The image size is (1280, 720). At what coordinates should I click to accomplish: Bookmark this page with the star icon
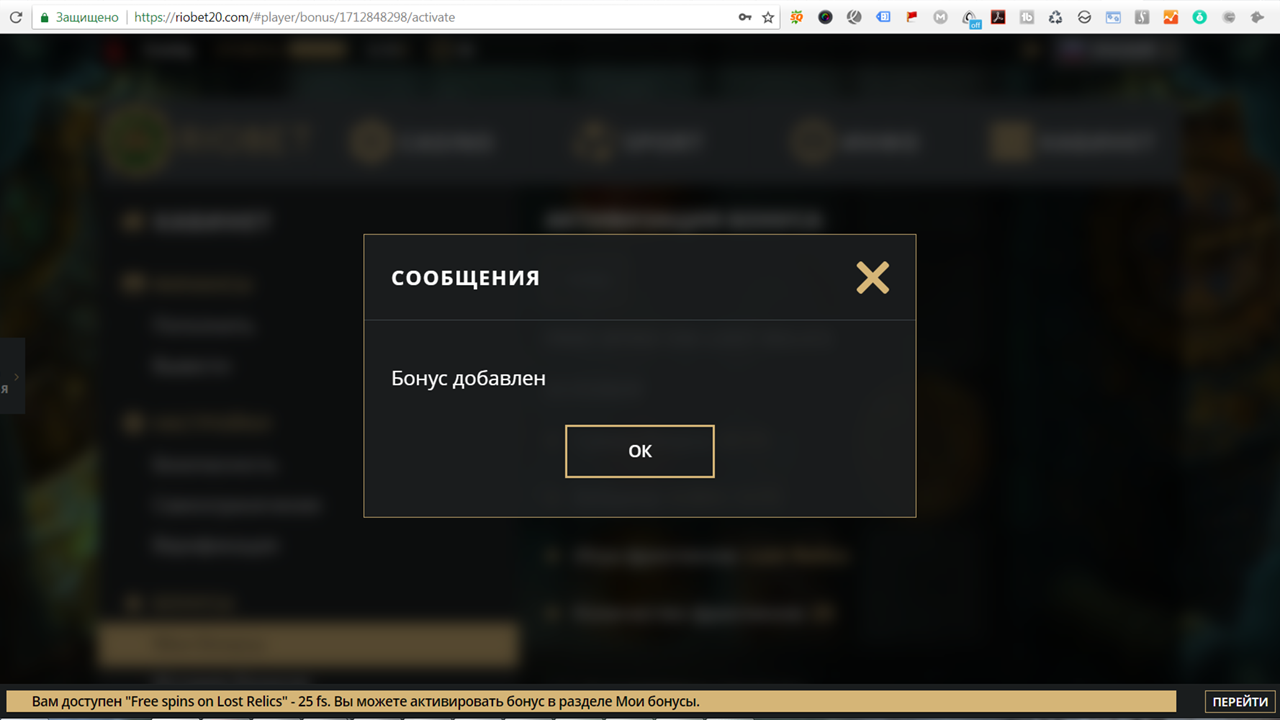[768, 17]
